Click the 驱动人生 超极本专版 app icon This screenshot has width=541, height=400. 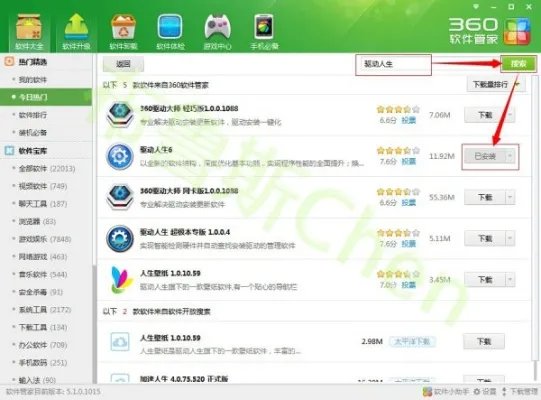119,238
